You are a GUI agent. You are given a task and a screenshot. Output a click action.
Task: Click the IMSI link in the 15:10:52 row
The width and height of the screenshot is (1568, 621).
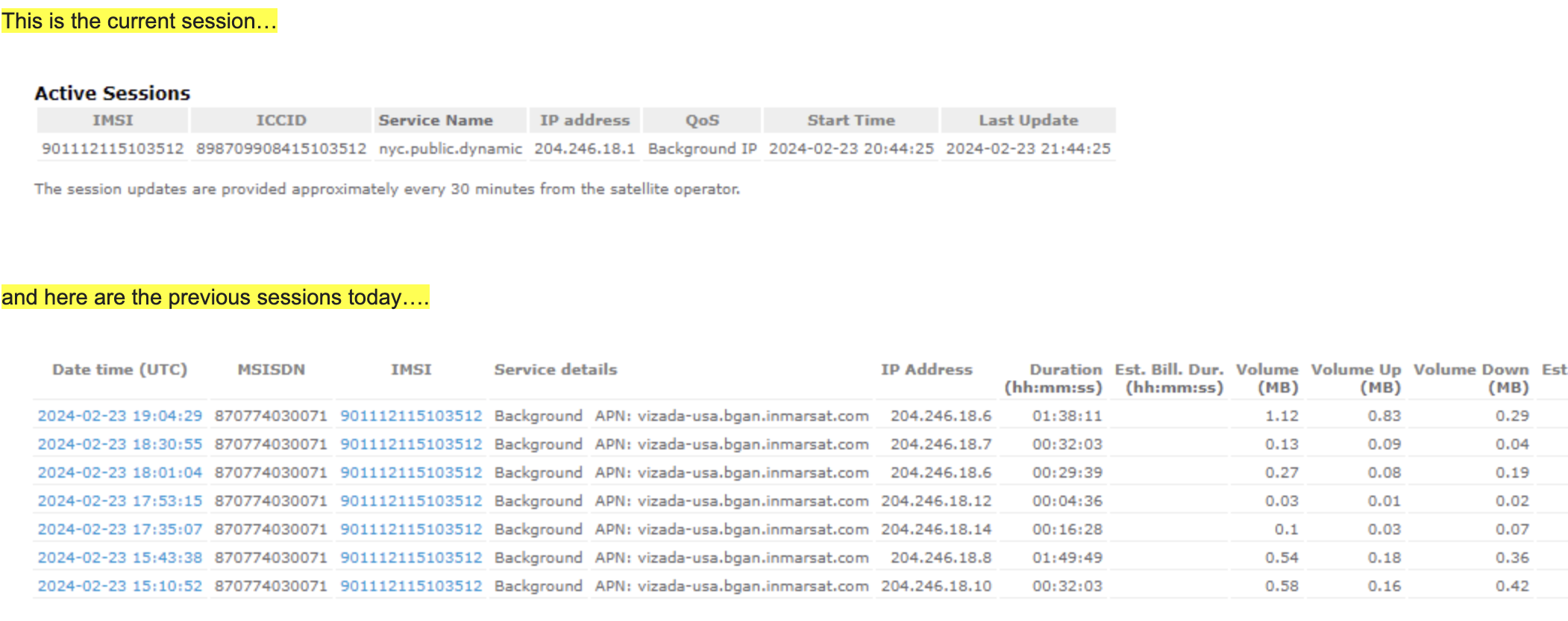point(411,586)
